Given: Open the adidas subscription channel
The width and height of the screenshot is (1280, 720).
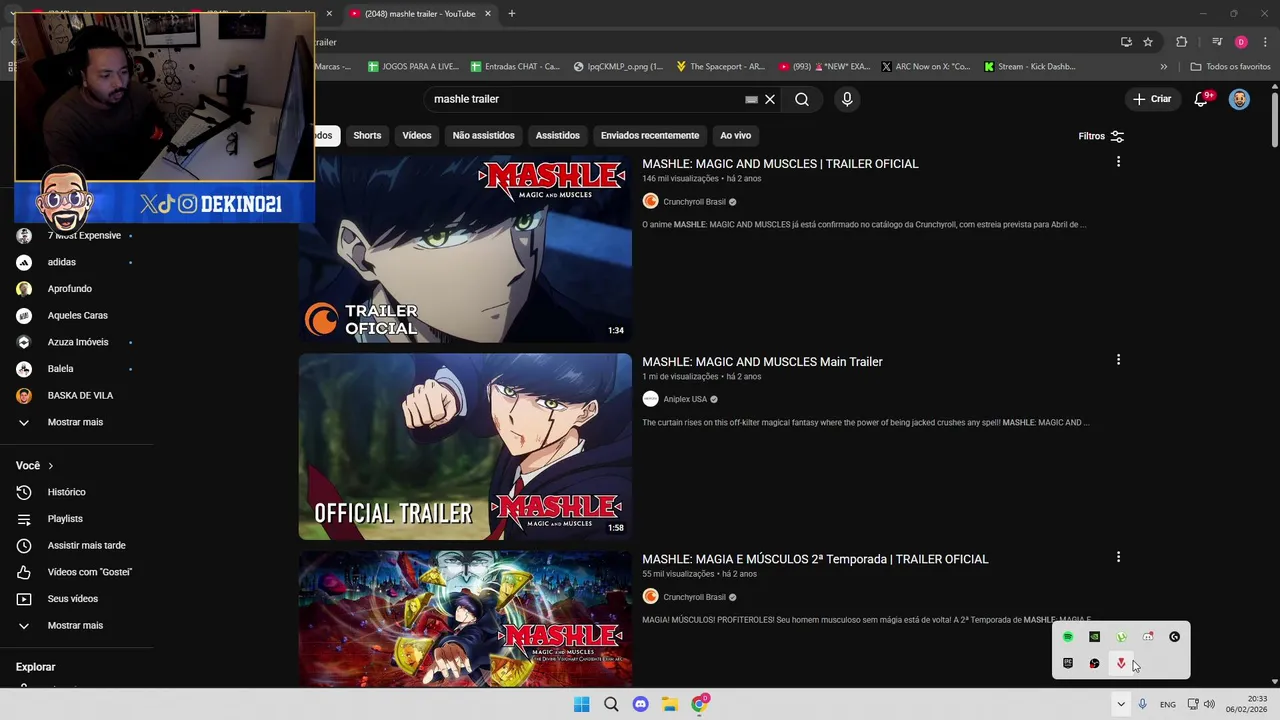Looking at the screenshot, I should pos(62,262).
